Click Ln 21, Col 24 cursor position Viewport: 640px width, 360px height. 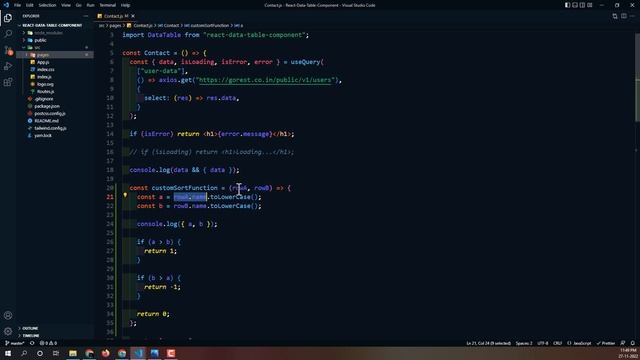pyautogui.click(x=489, y=343)
